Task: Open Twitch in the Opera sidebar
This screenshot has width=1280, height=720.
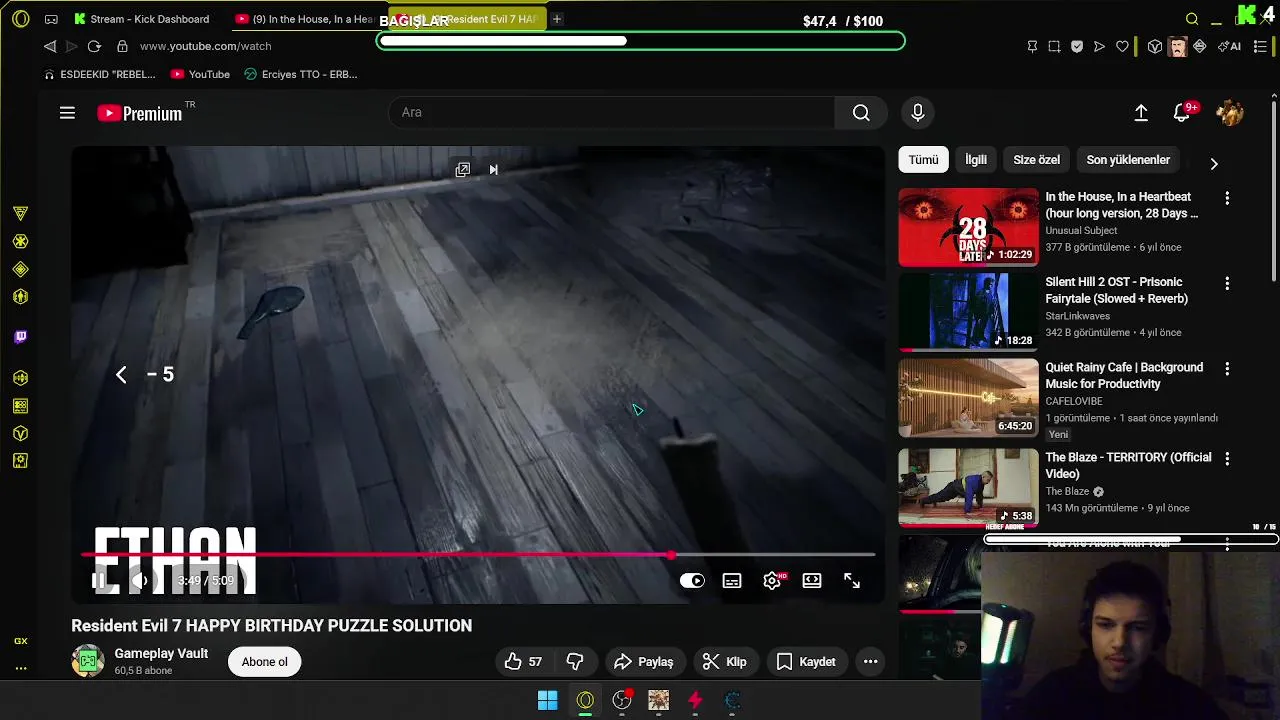Action: click(20, 337)
